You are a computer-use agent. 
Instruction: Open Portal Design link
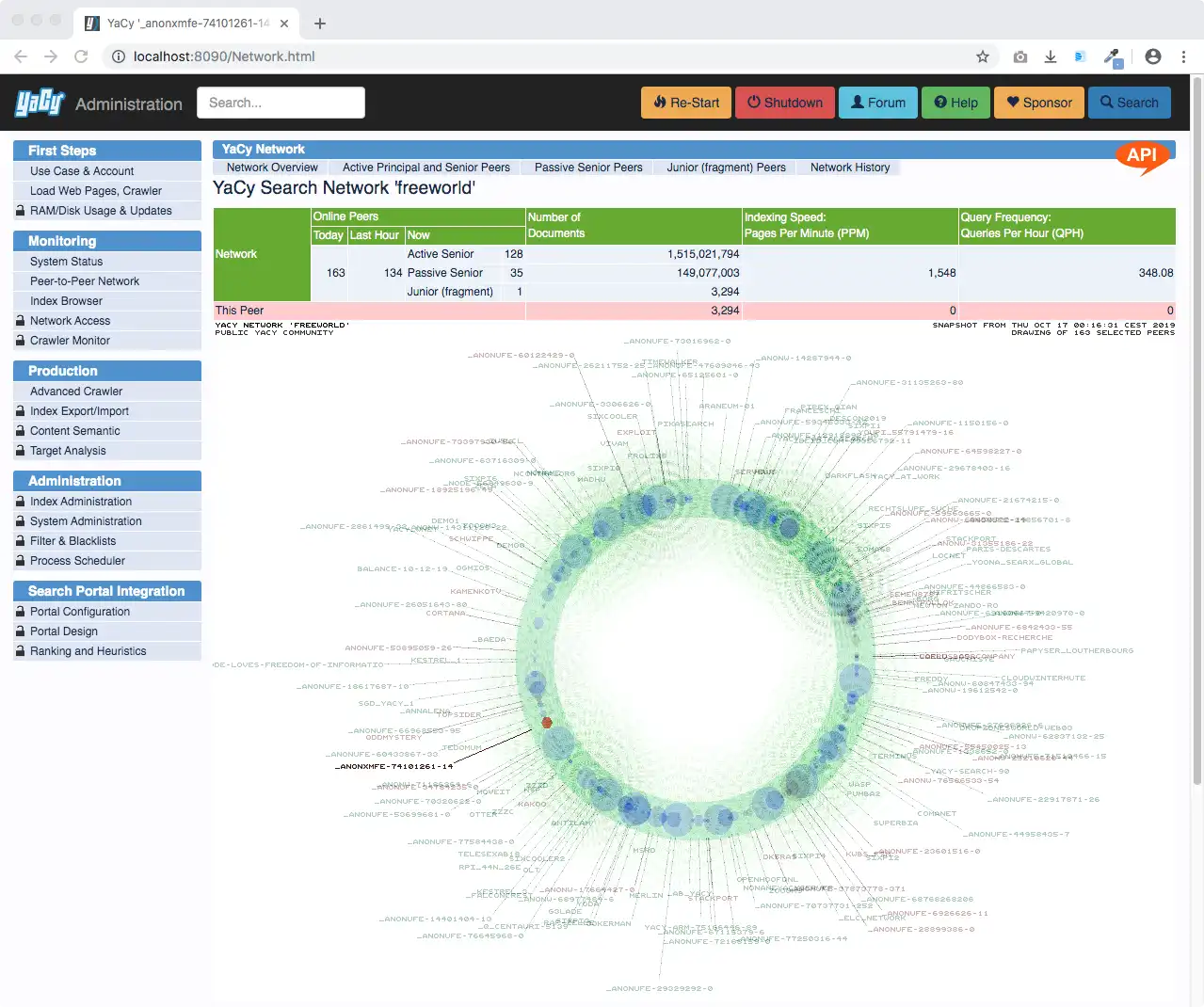[x=64, y=631]
